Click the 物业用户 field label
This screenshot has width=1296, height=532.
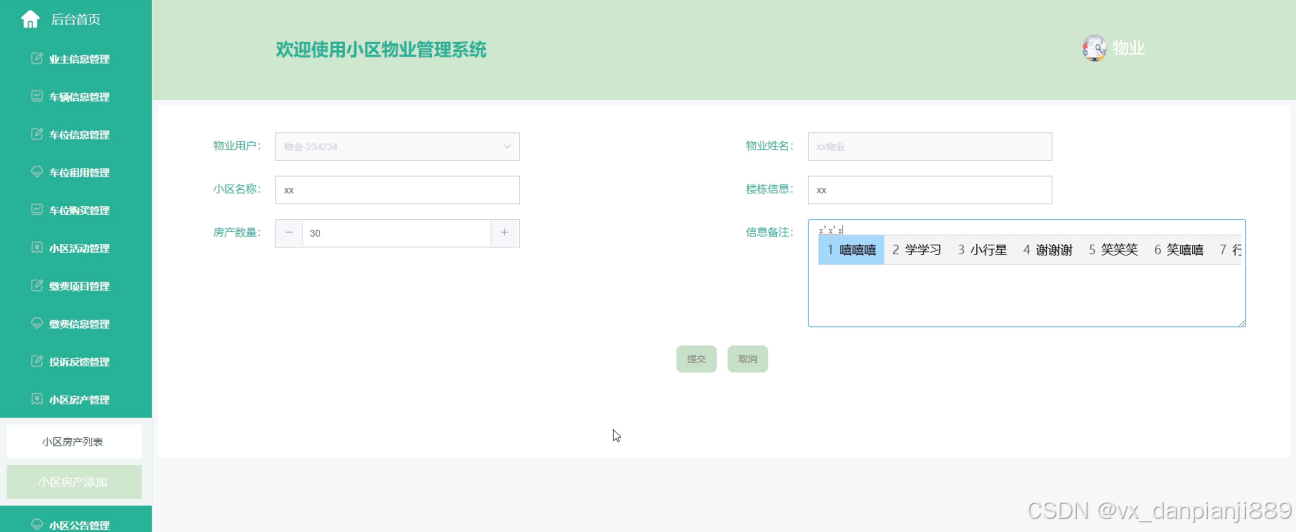coord(237,147)
